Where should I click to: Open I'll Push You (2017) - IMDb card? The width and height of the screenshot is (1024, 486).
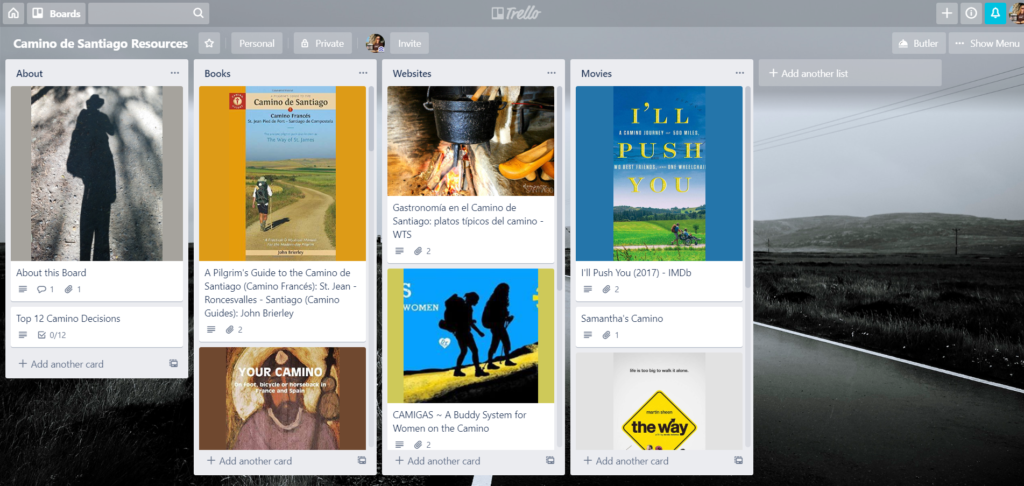[x=636, y=273]
